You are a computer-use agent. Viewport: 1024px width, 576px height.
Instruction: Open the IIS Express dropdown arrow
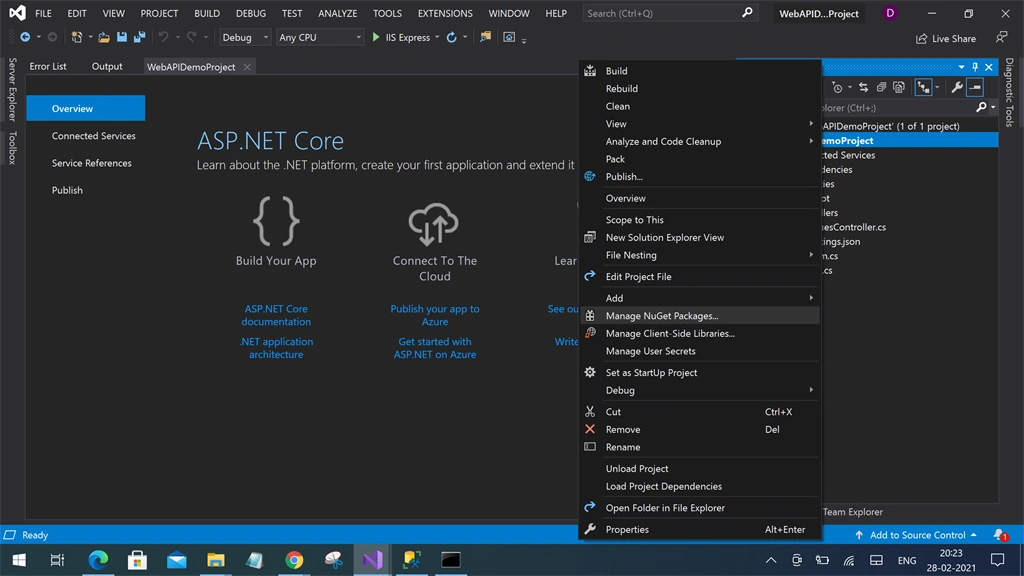pyautogui.click(x=437, y=37)
